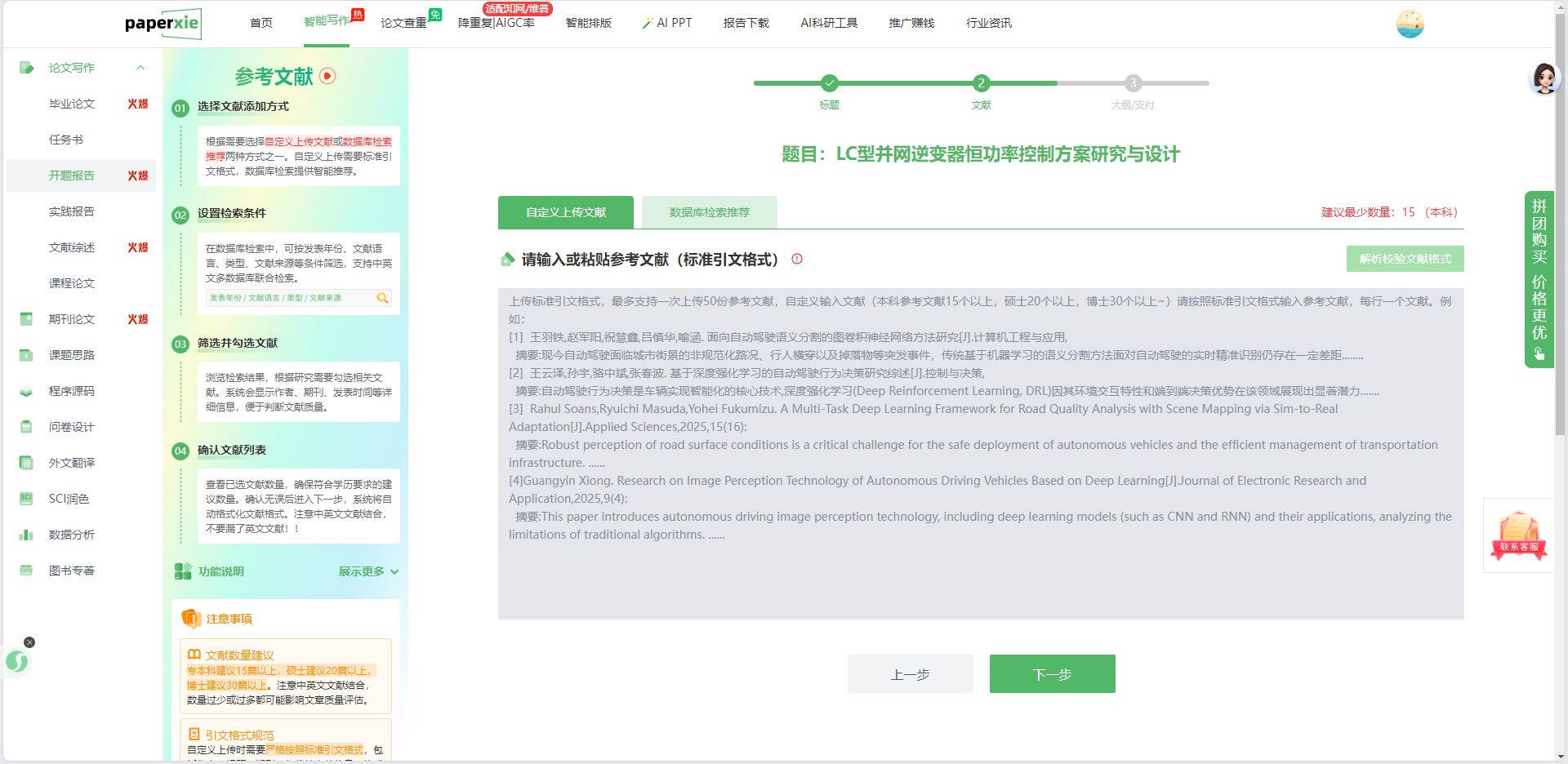Collapse the 论文写作 sidebar section
This screenshot has height=764, width=1568.
tap(140, 68)
